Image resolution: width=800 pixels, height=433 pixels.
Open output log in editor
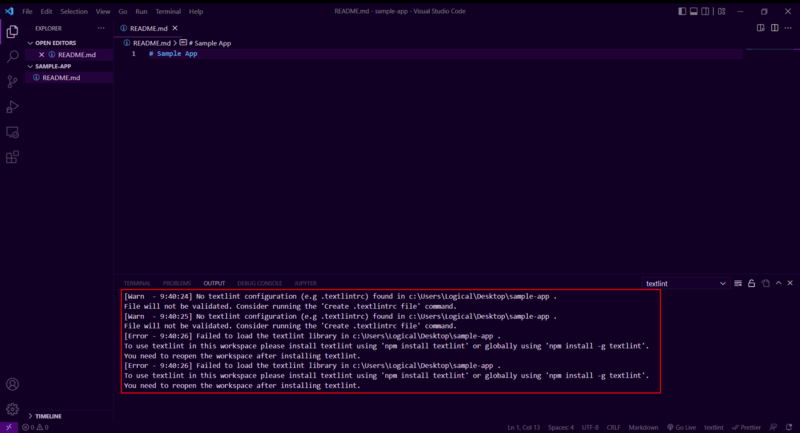pyautogui.click(x=765, y=283)
